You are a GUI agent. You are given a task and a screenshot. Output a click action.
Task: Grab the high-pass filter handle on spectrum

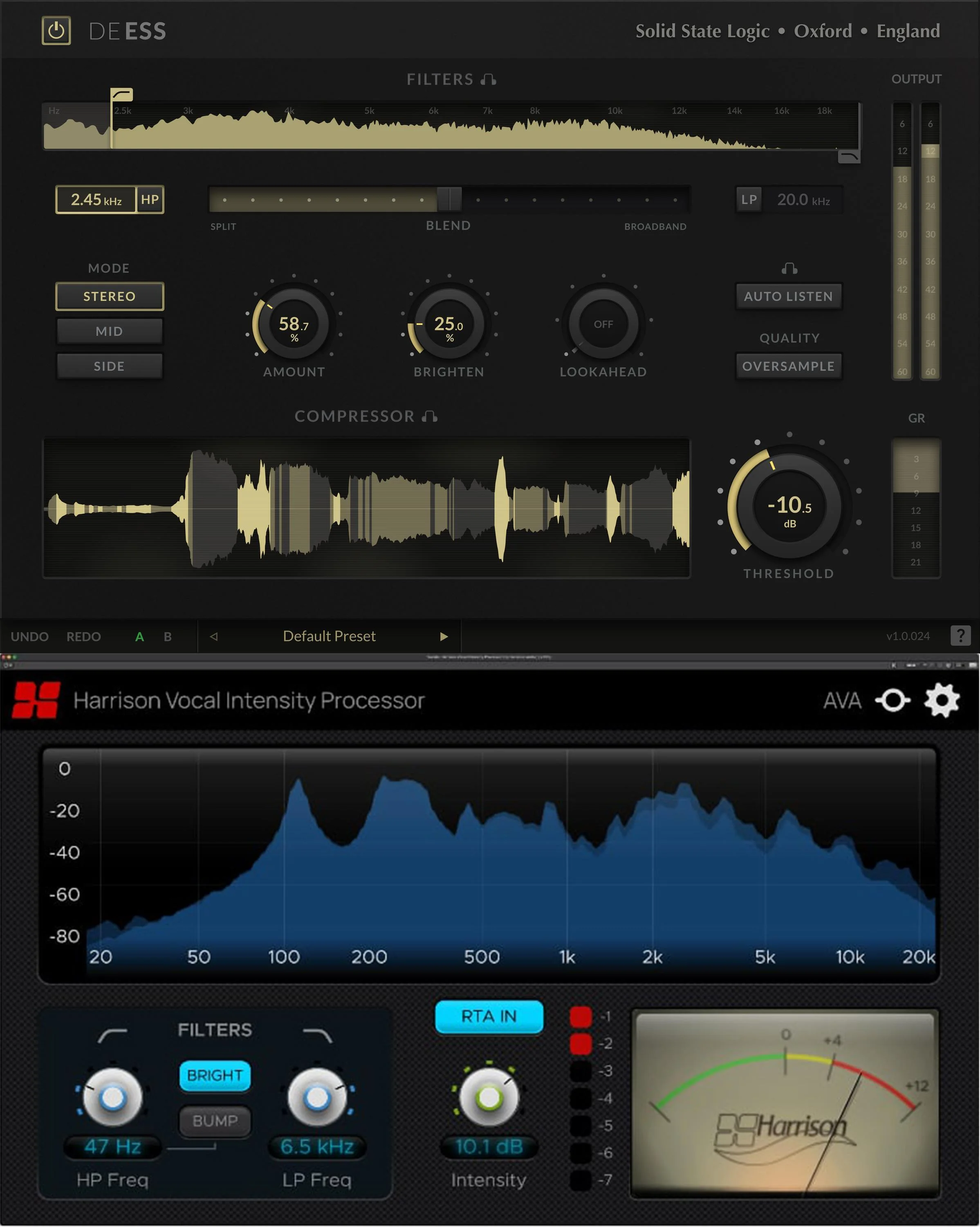pos(121,94)
